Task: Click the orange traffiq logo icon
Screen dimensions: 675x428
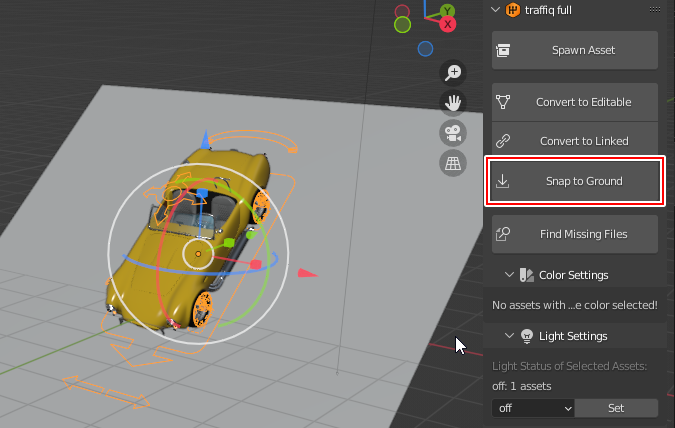Action: coord(513,10)
